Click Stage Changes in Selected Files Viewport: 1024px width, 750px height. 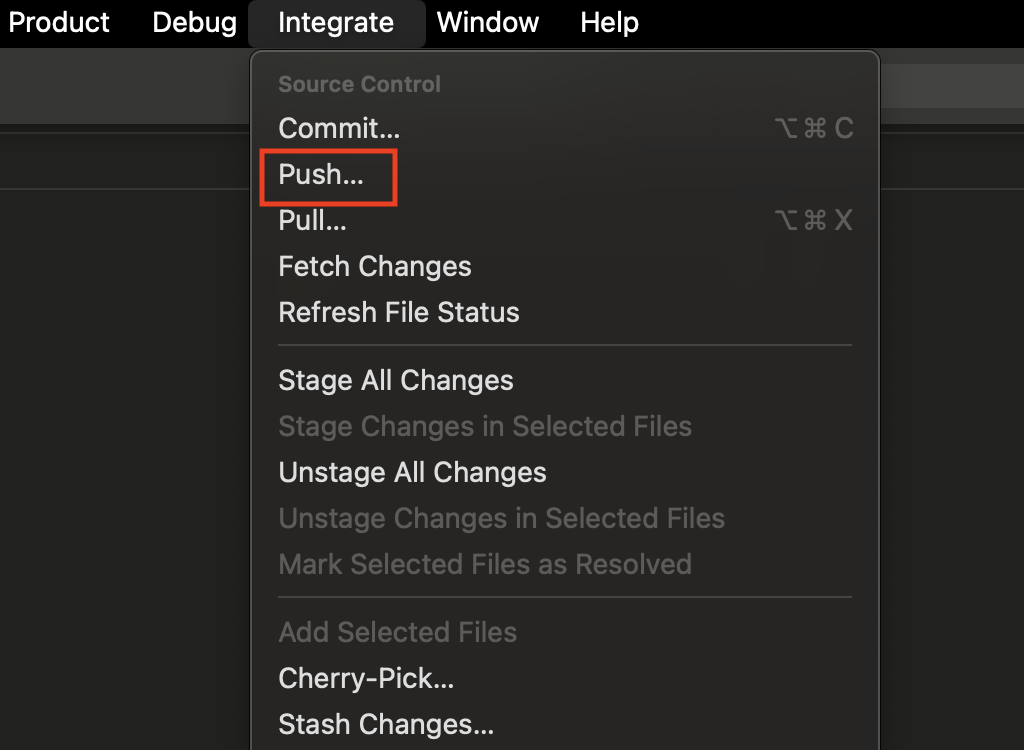[566, 427]
